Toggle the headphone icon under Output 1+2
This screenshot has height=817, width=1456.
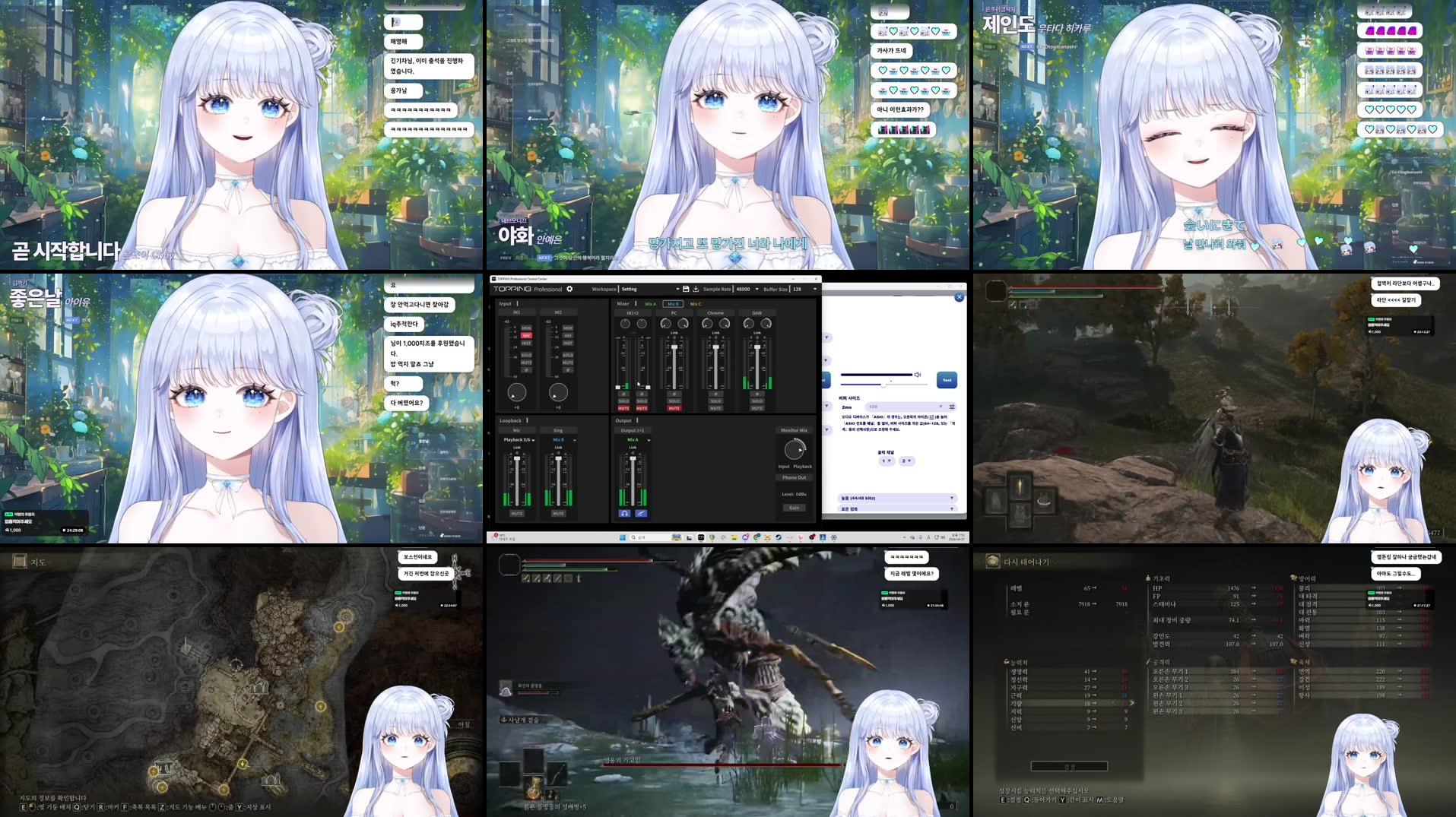click(624, 514)
